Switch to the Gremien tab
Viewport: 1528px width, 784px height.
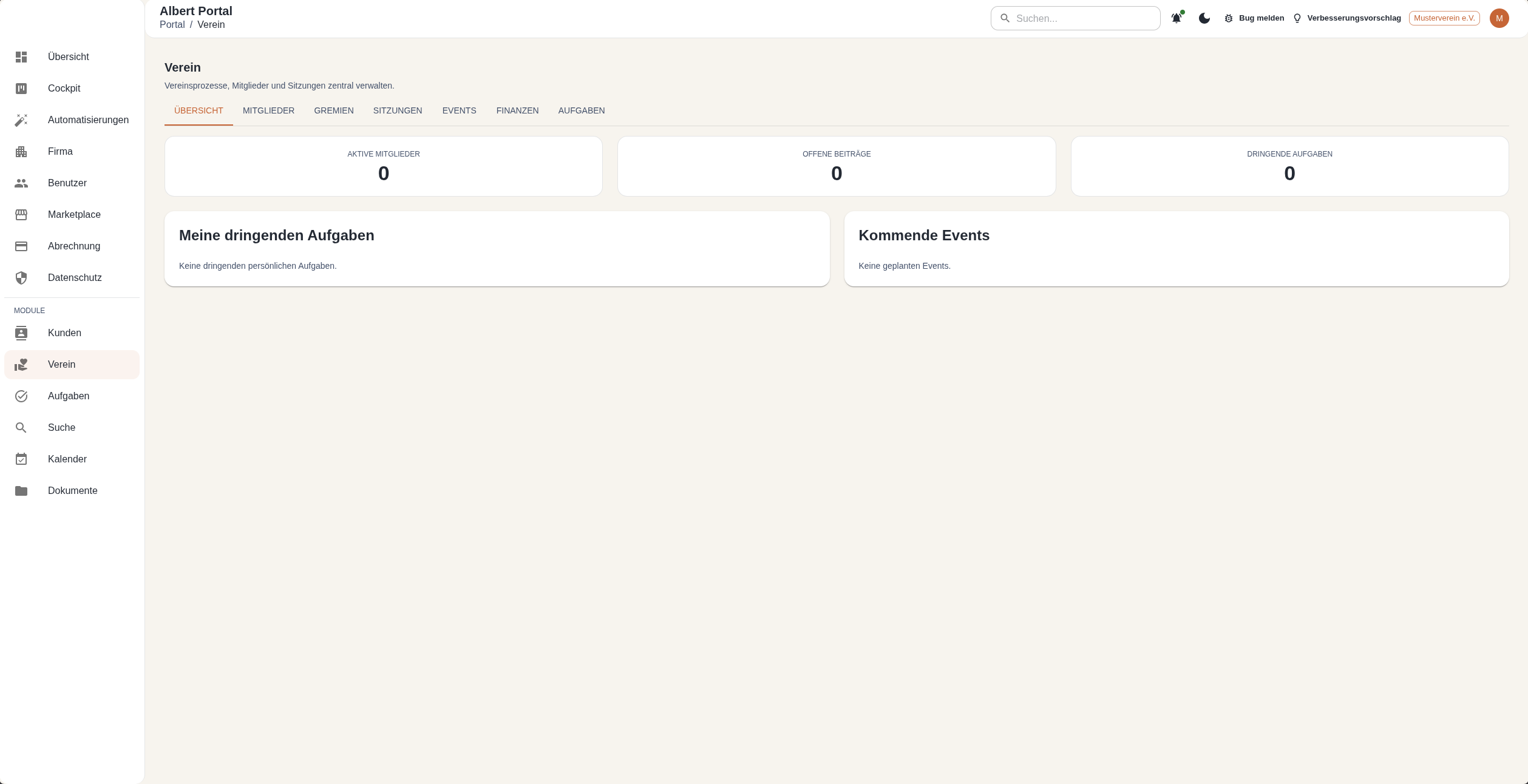pyautogui.click(x=334, y=110)
